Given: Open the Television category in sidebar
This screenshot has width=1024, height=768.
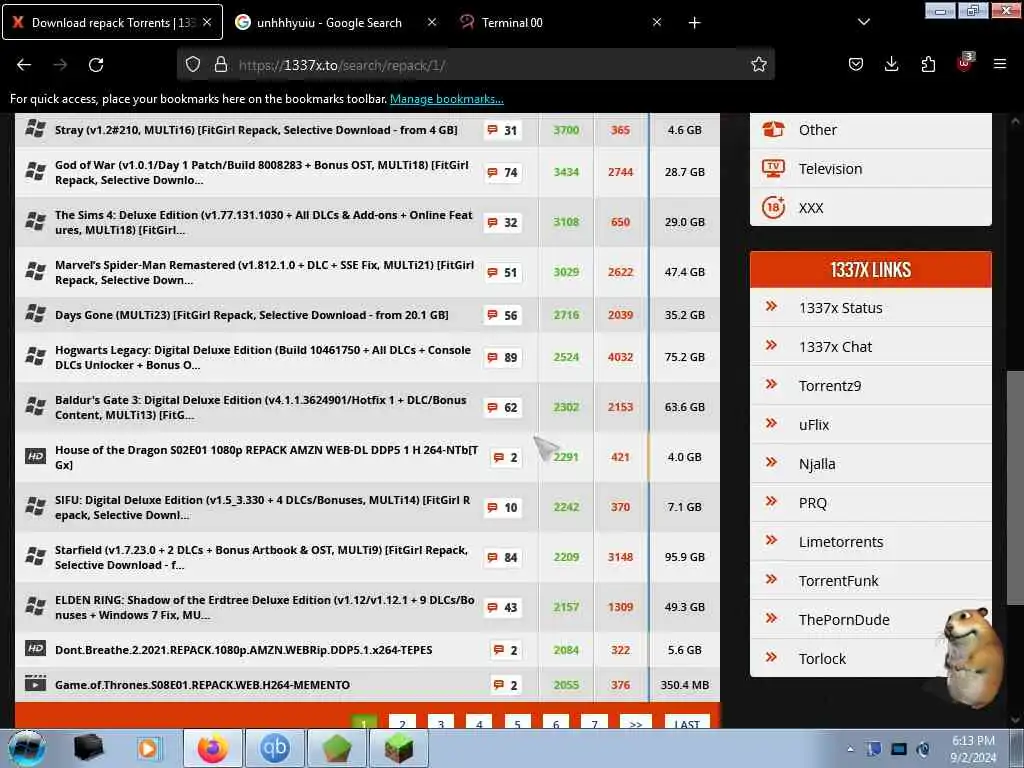Looking at the screenshot, I should [871, 168].
